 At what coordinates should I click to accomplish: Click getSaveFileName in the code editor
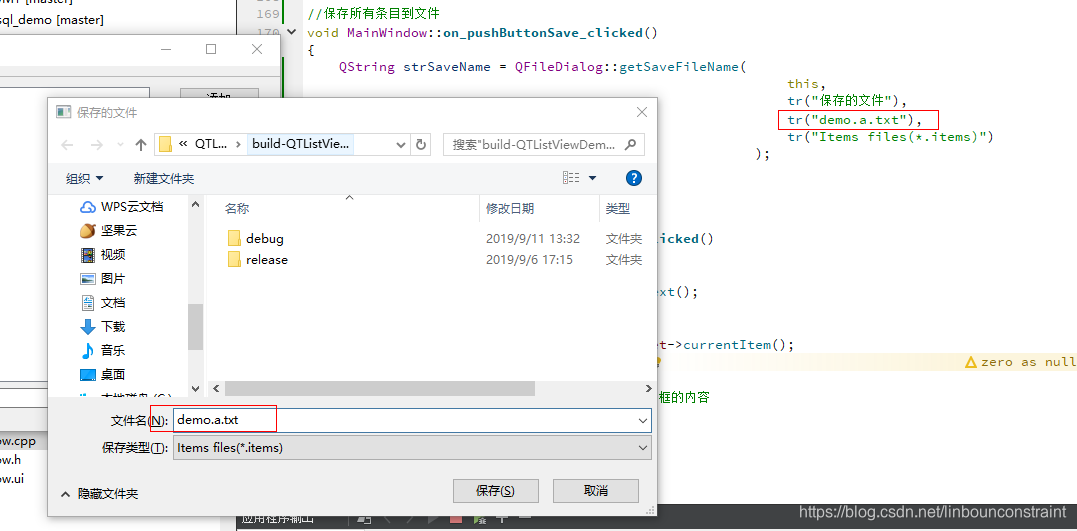click(x=679, y=67)
